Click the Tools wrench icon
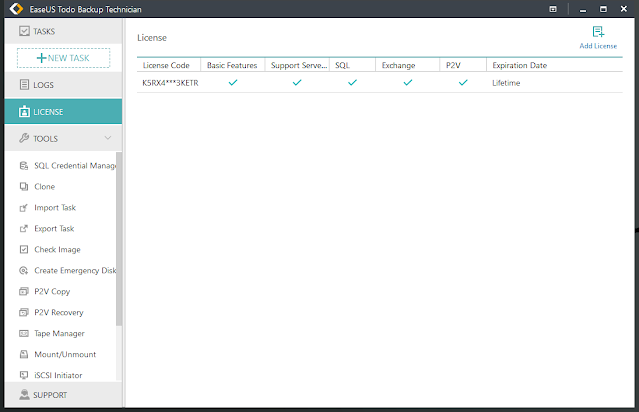 click(x=24, y=138)
